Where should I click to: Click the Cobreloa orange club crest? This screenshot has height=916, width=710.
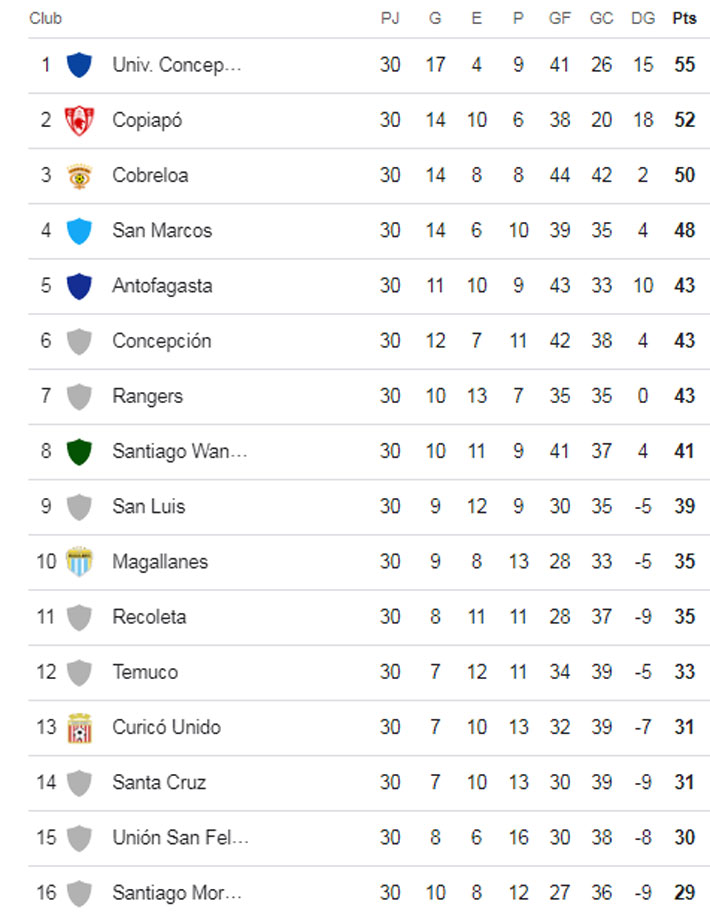point(78,176)
